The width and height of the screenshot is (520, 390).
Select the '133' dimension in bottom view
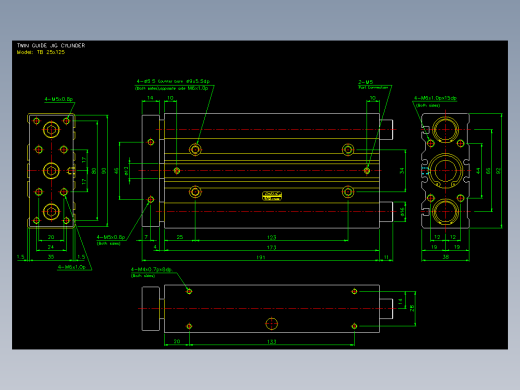(x=272, y=342)
